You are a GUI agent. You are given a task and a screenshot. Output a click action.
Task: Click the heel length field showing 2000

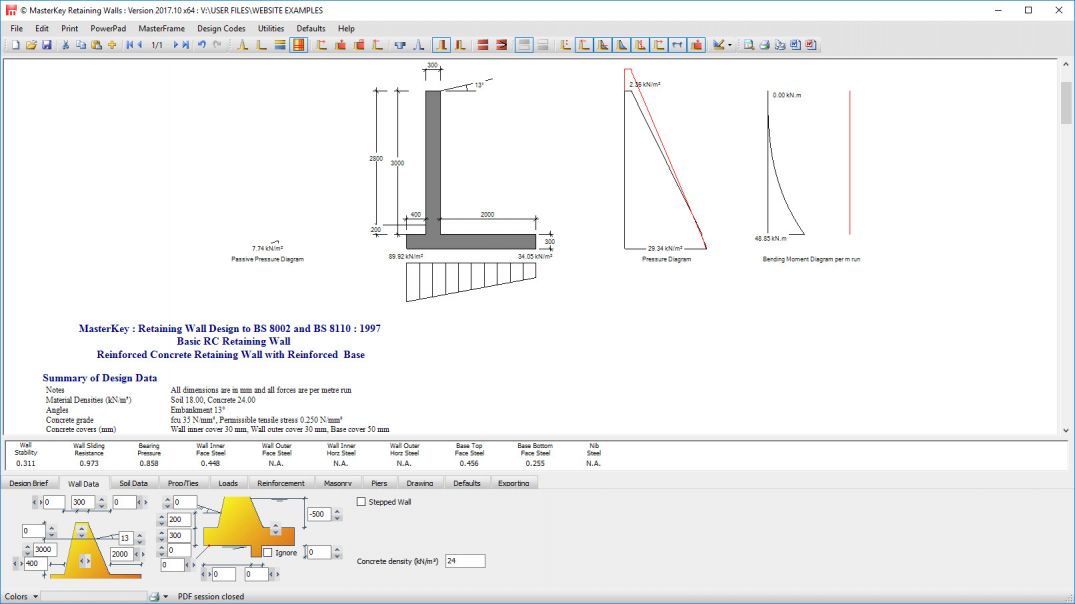point(120,554)
